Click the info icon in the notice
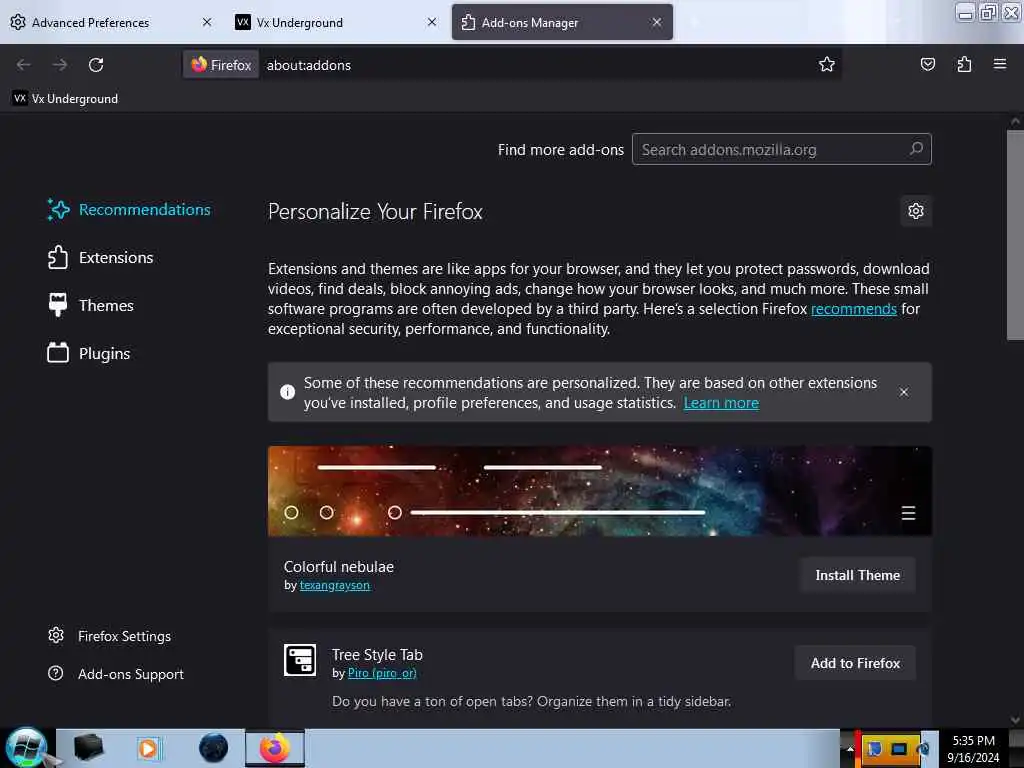This screenshot has width=1024, height=768. pyautogui.click(x=287, y=392)
